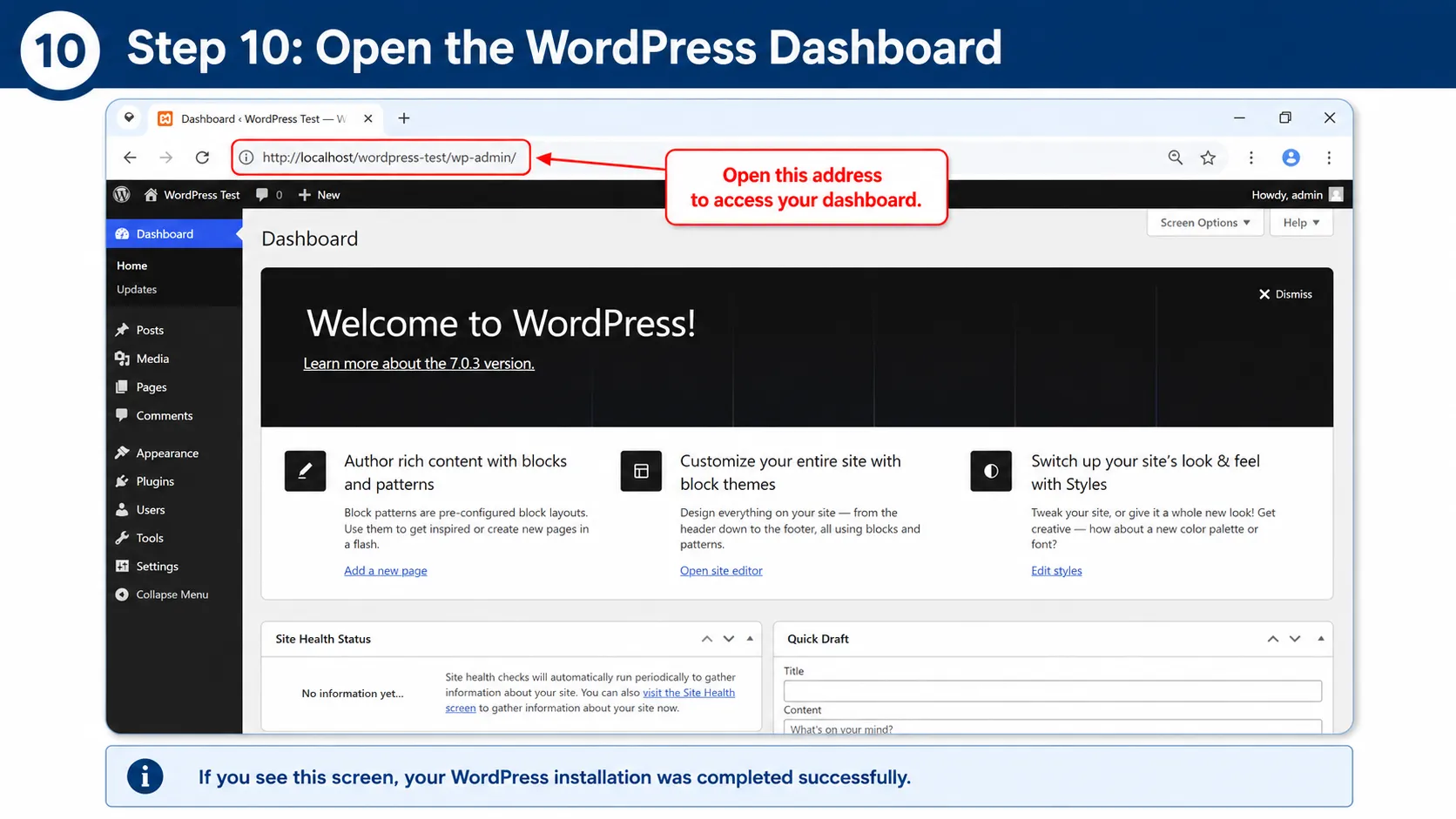Follow Open site editor link

pos(721,571)
